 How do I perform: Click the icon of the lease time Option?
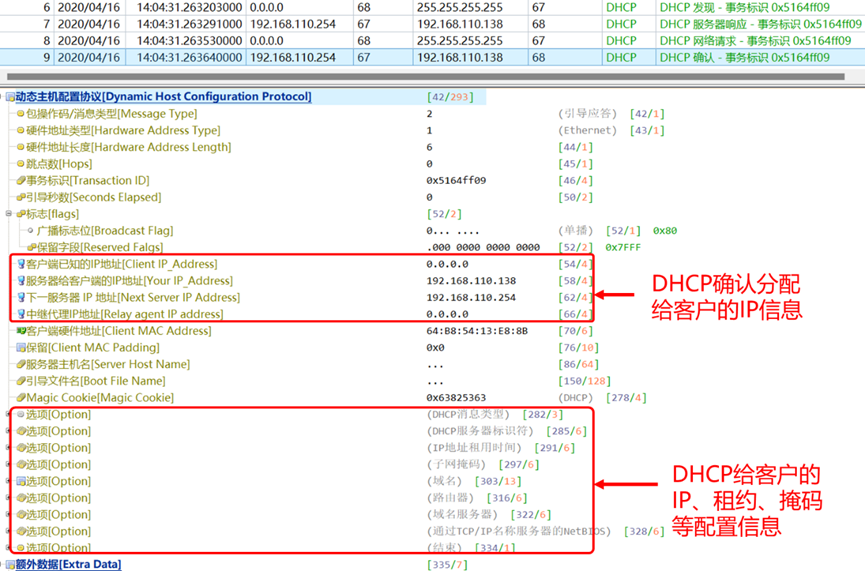[x=21, y=447]
